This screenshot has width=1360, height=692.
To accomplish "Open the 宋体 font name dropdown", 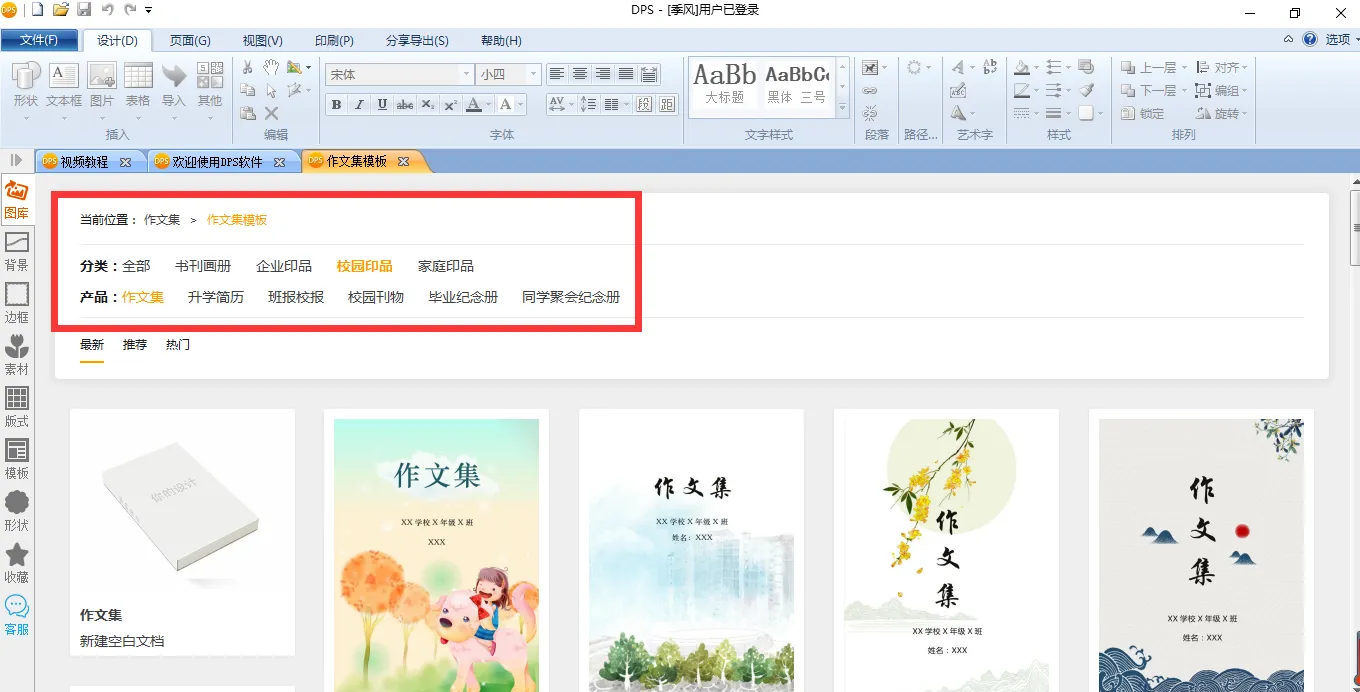I will tap(466, 75).
